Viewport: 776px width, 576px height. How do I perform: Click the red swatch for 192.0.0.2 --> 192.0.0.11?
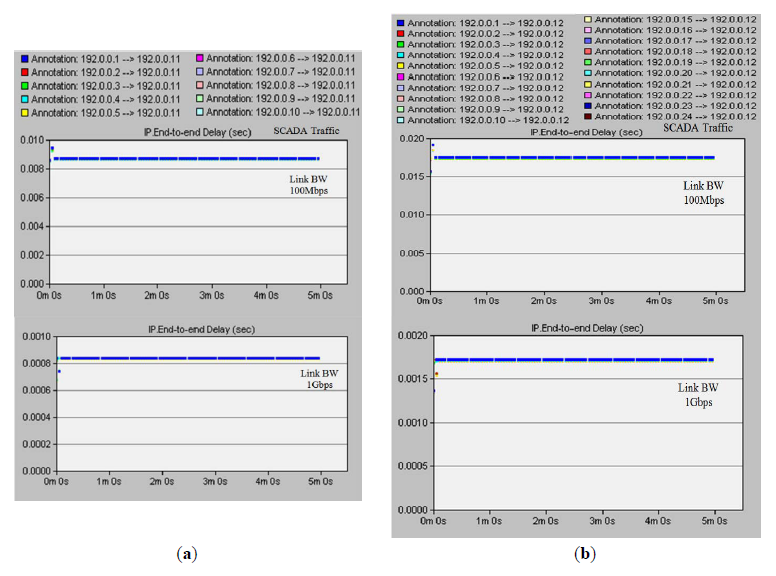click(x=24, y=72)
